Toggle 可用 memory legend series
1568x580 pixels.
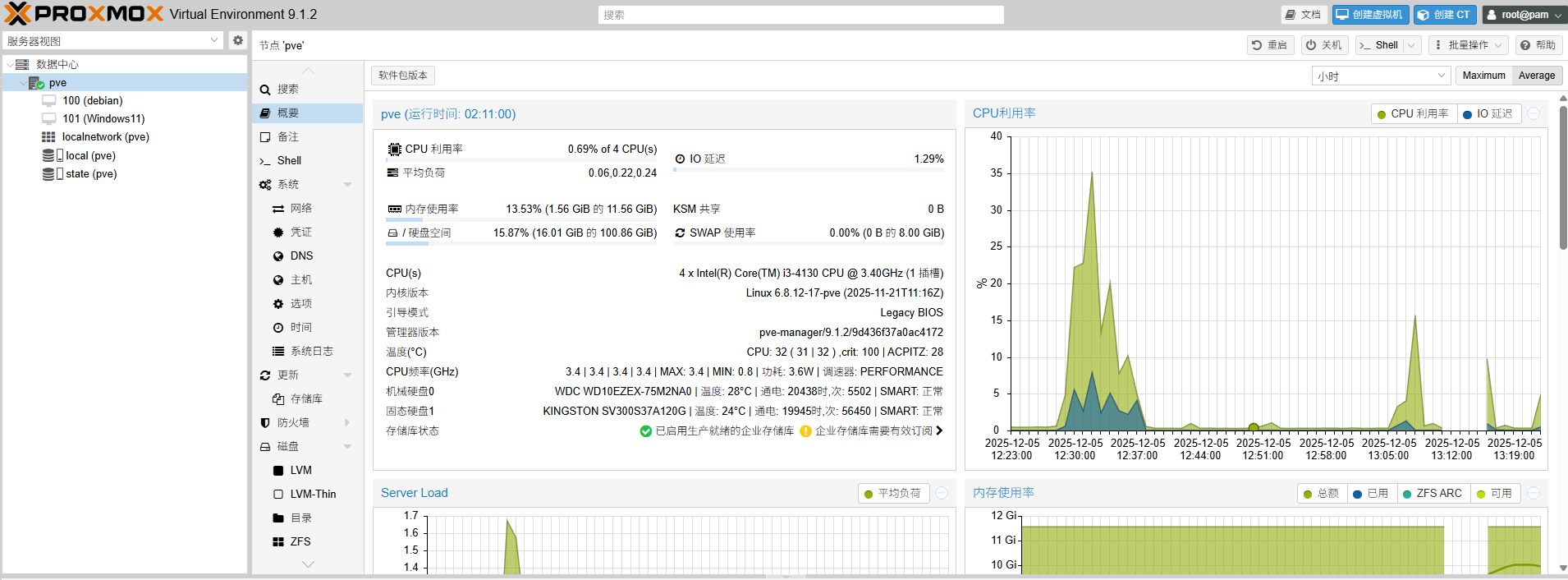[1495, 494]
